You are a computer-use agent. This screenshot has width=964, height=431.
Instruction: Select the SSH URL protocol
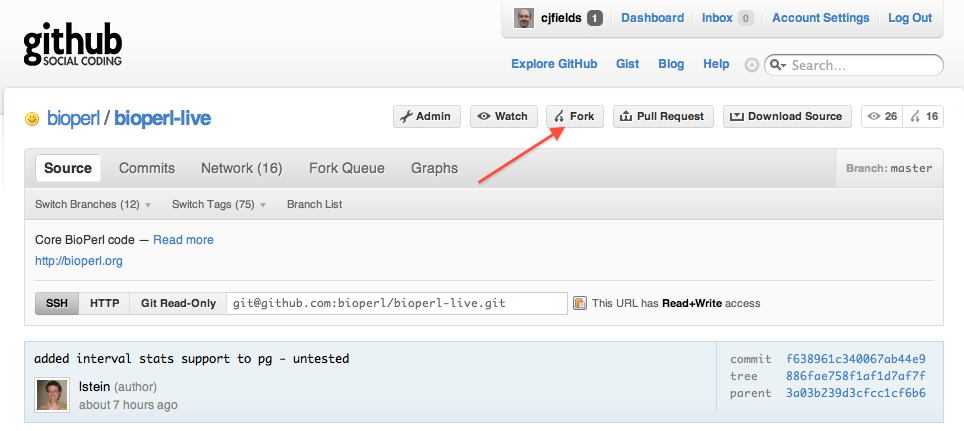[57, 303]
